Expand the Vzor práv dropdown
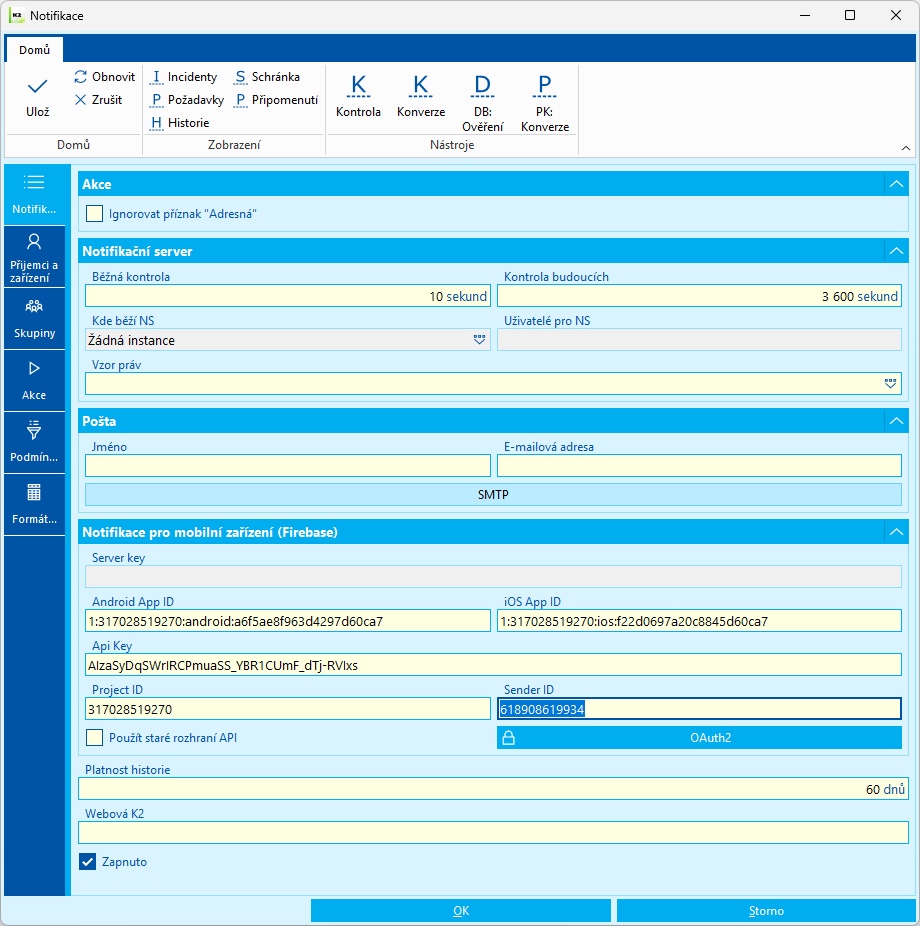920x926 pixels. (890, 383)
